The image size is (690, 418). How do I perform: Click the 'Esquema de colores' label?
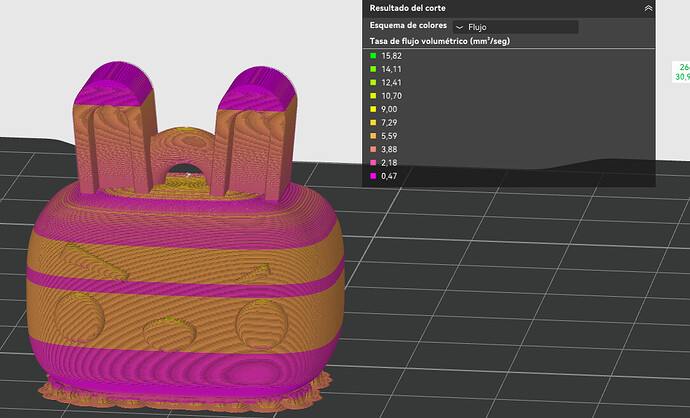(x=408, y=26)
